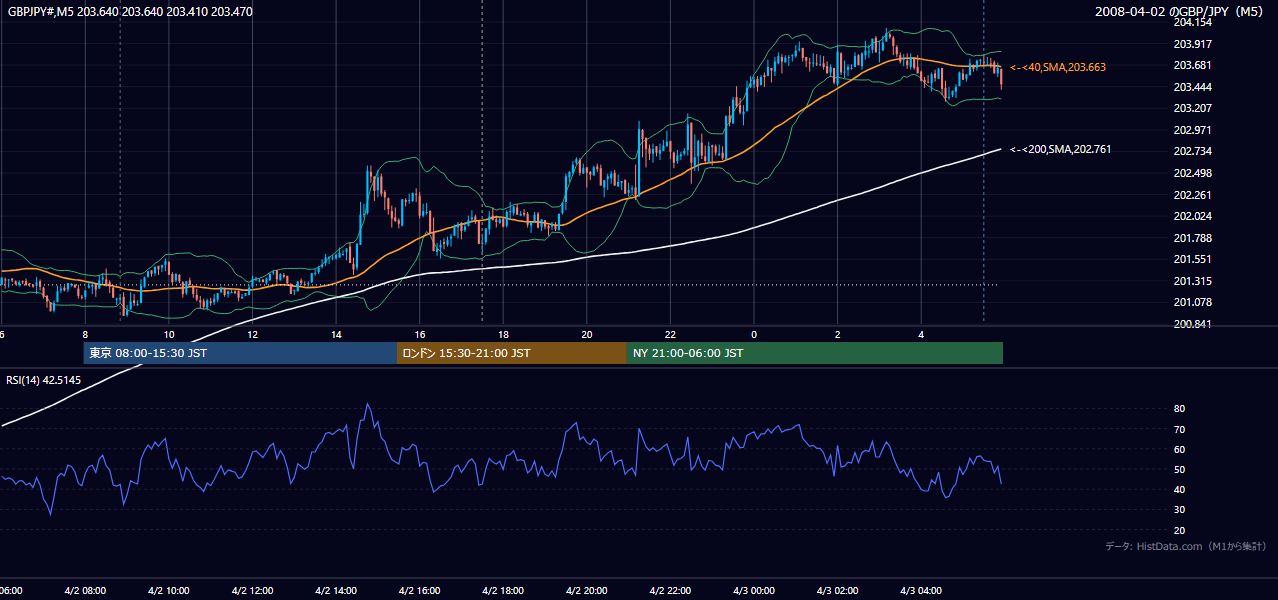1278x600 pixels.
Task: Select the NY 21:00-06:00 JST session bar
Action: [x=815, y=353]
